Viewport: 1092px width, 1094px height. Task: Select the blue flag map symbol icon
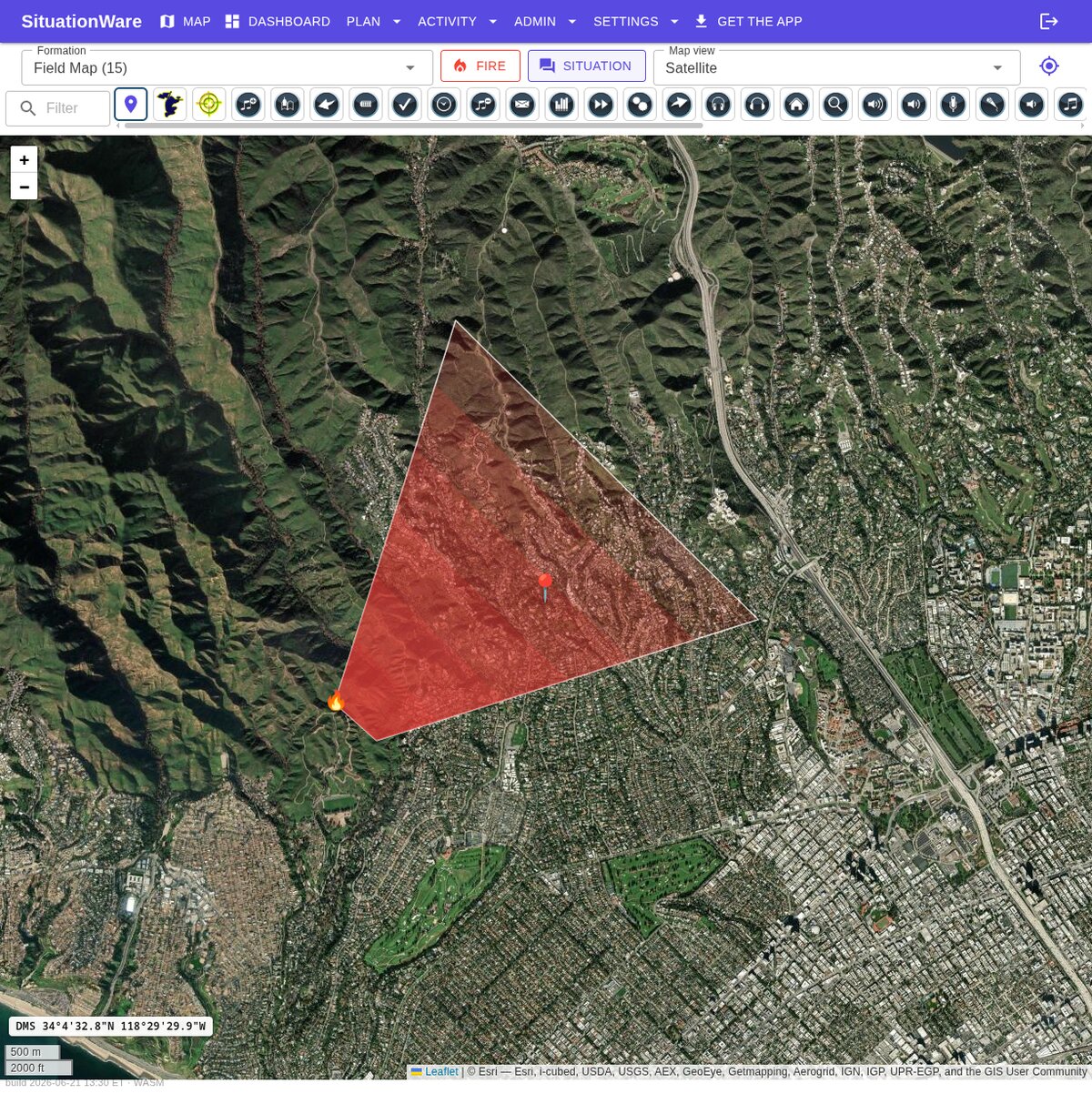point(170,105)
